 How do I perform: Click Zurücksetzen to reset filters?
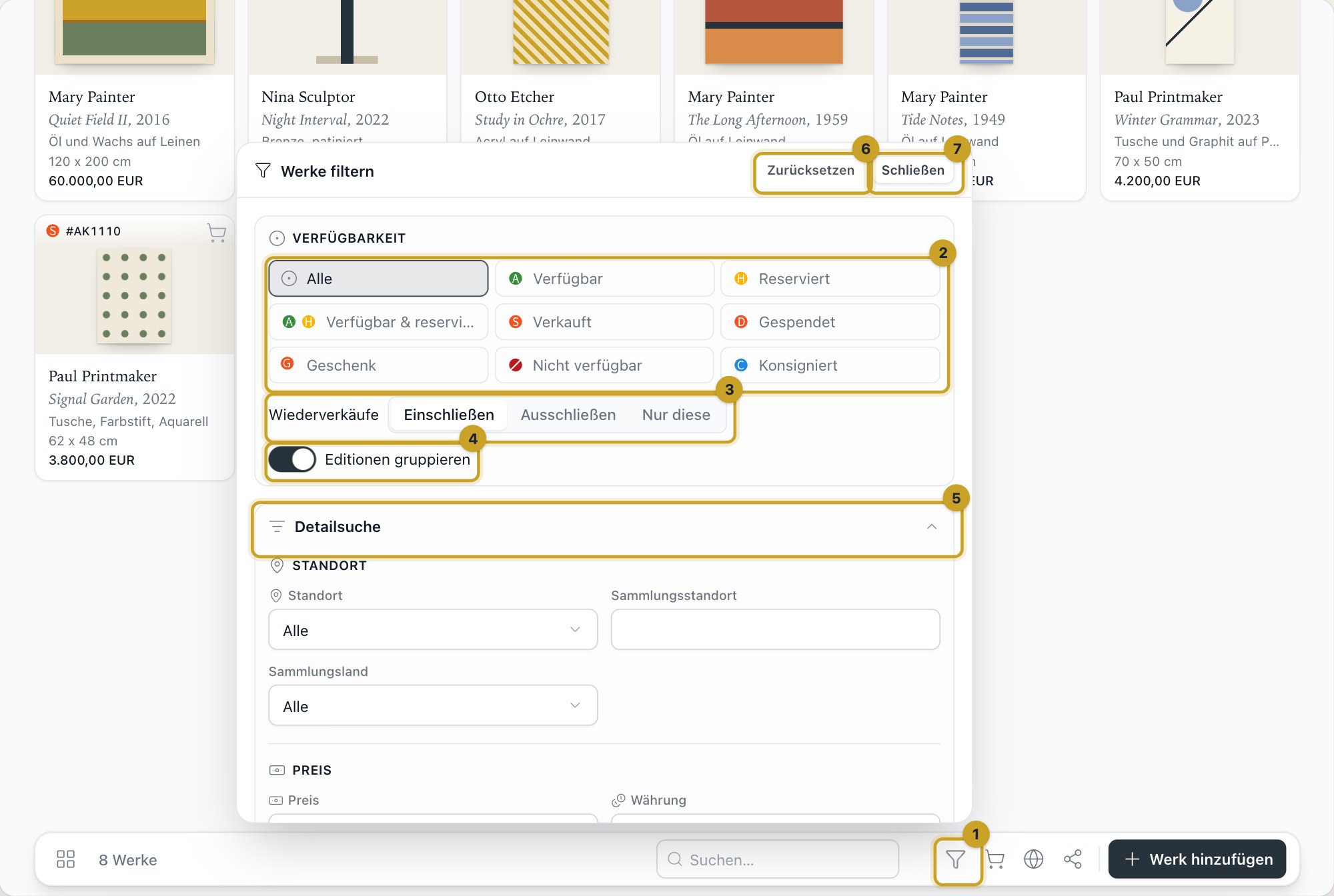click(x=810, y=170)
